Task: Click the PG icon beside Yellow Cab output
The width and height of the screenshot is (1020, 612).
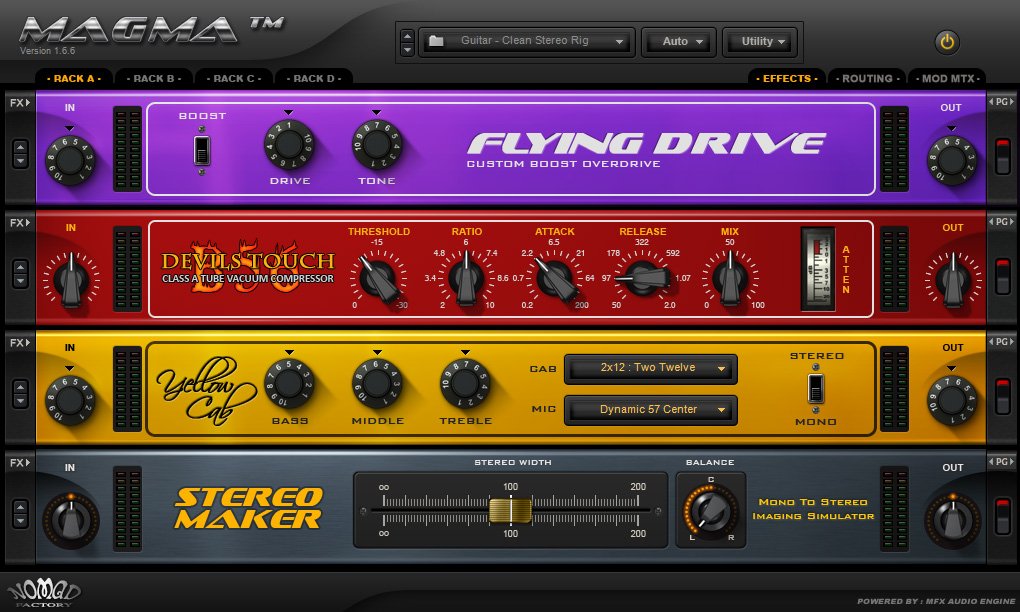Action: click(x=1001, y=340)
